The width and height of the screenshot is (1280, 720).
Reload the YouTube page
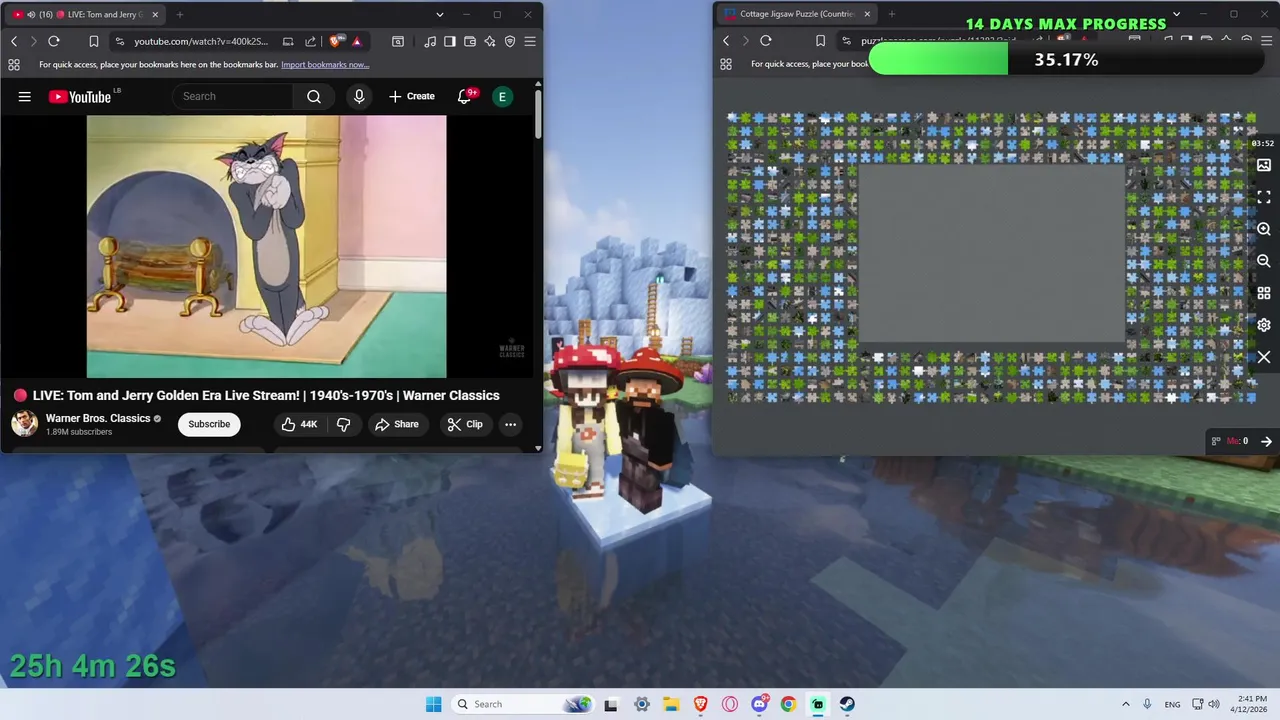54,41
